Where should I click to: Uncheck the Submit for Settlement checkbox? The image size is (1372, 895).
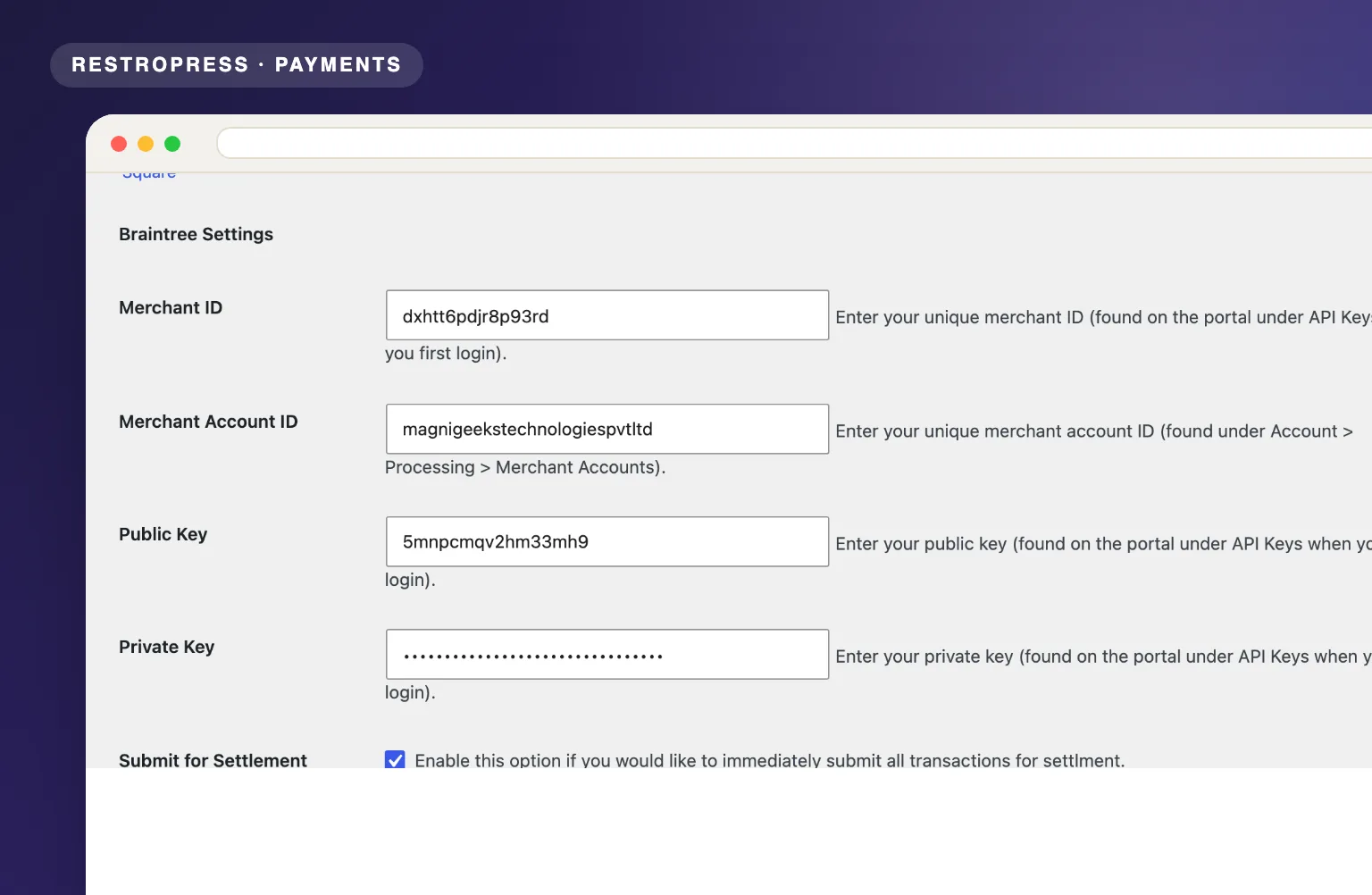tap(395, 760)
